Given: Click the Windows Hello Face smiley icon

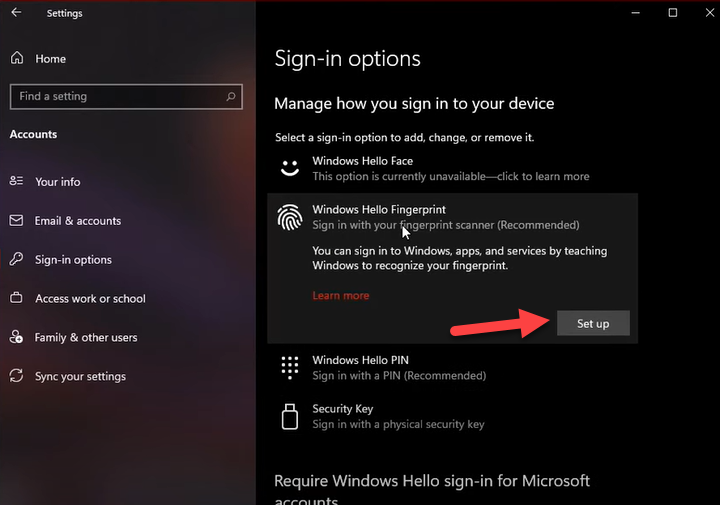Looking at the screenshot, I should click(290, 168).
